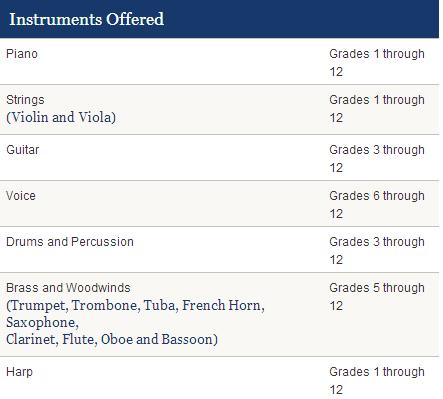
Task: Select the Strings instrument label
Action: click(25, 100)
